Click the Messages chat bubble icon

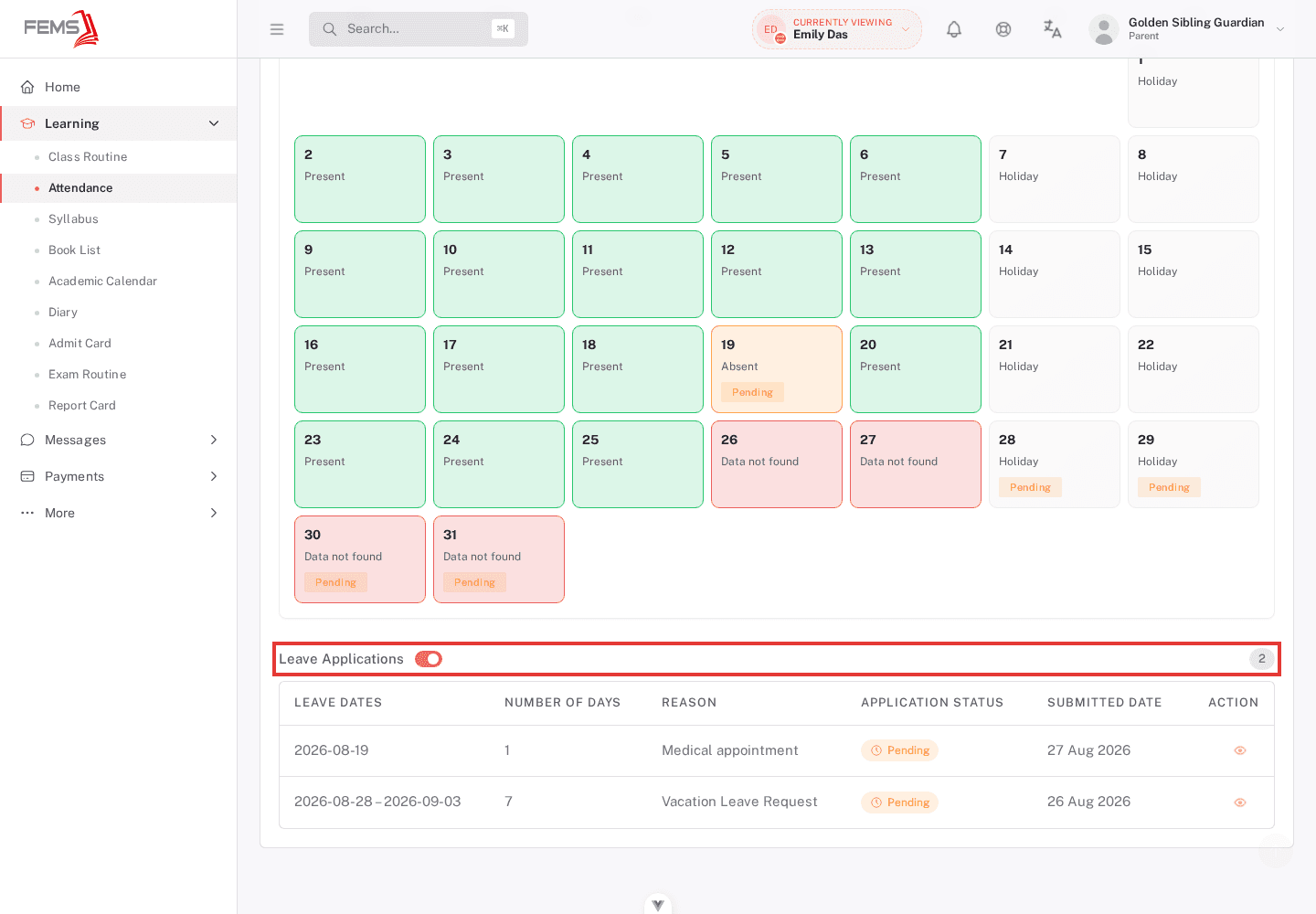[x=27, y=440]
